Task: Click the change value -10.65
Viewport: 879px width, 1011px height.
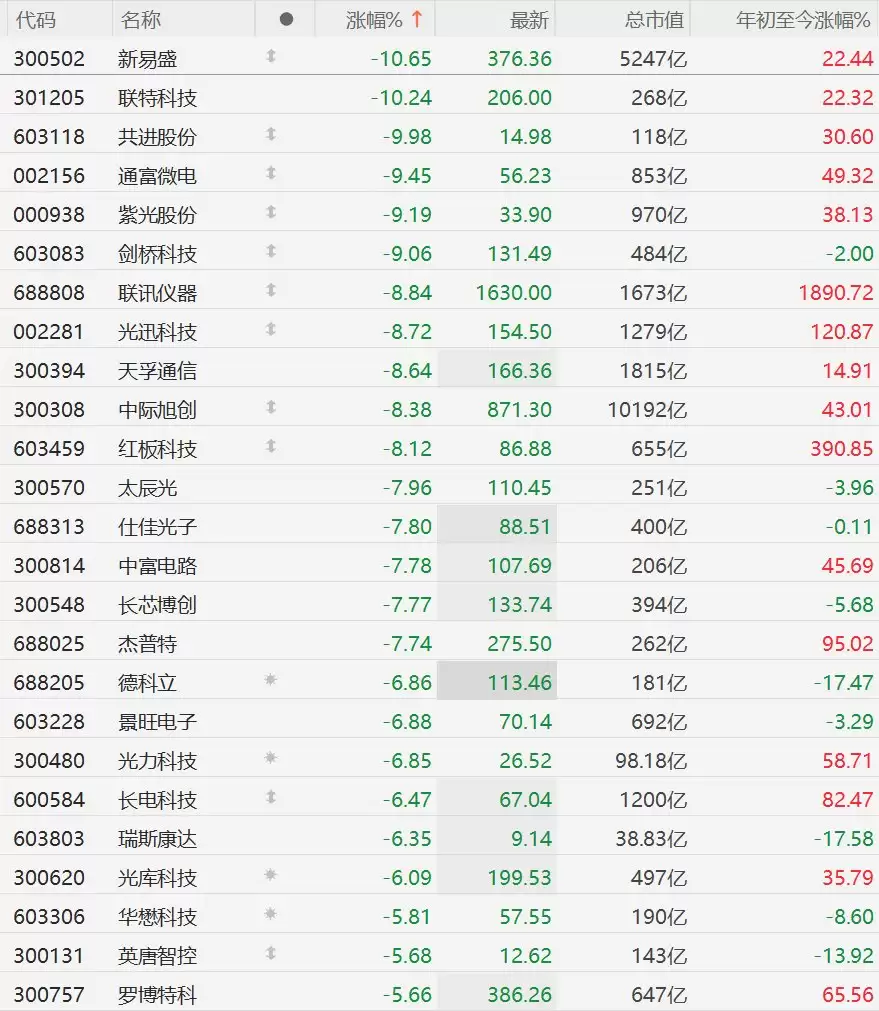Action: tap(401, 59)
